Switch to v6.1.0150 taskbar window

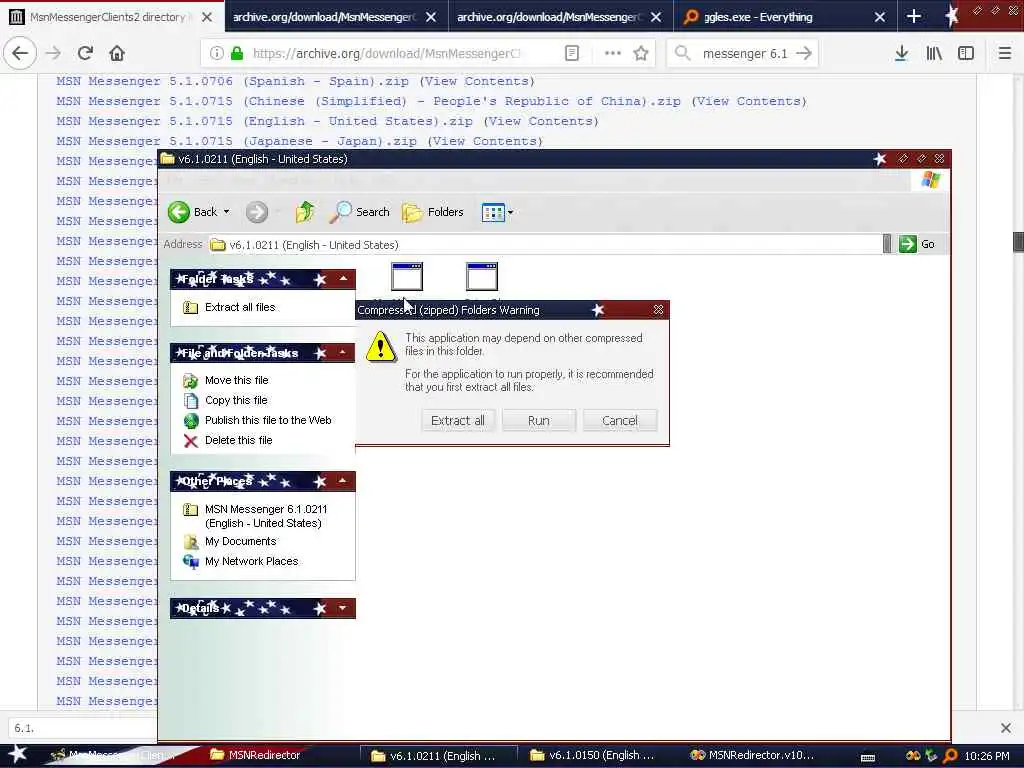[x=592, y=755]
